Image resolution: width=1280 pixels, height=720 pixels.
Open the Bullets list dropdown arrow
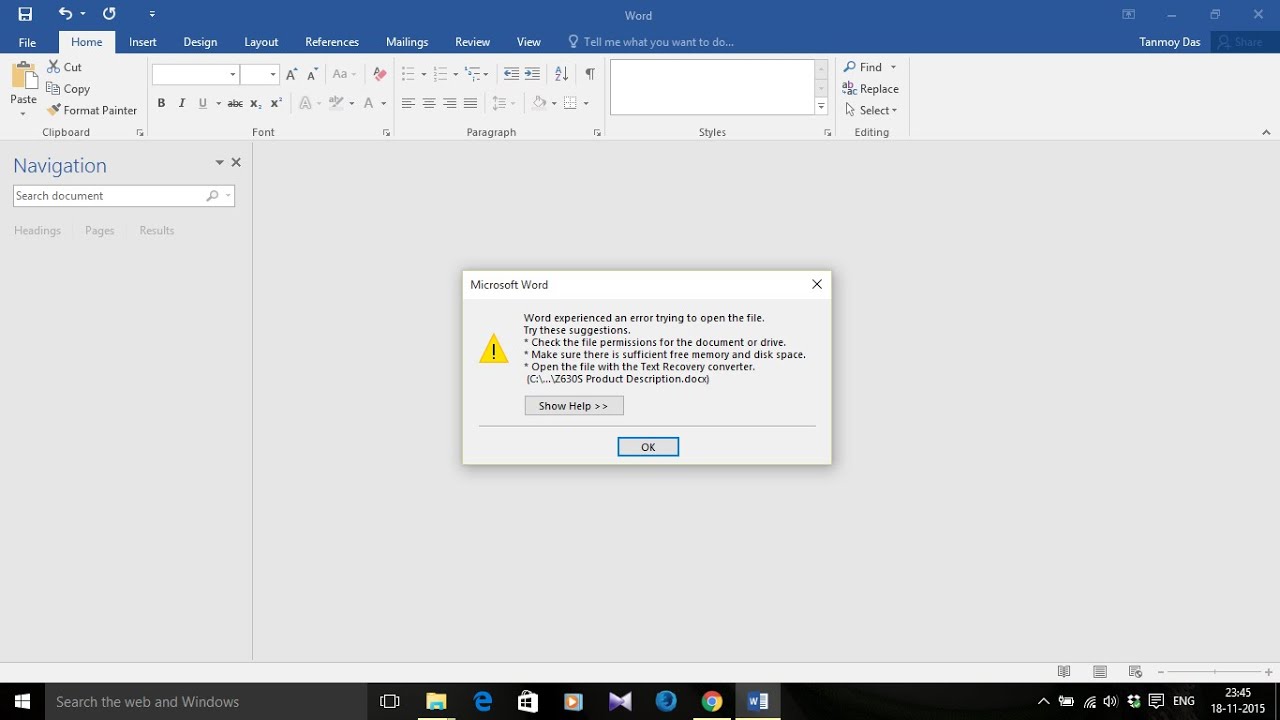pos(423,74)
